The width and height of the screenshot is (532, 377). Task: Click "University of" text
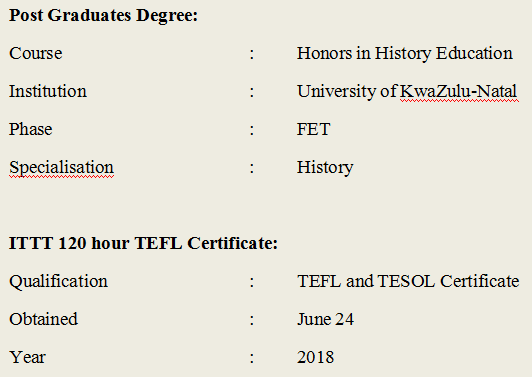tap(347, 92)
